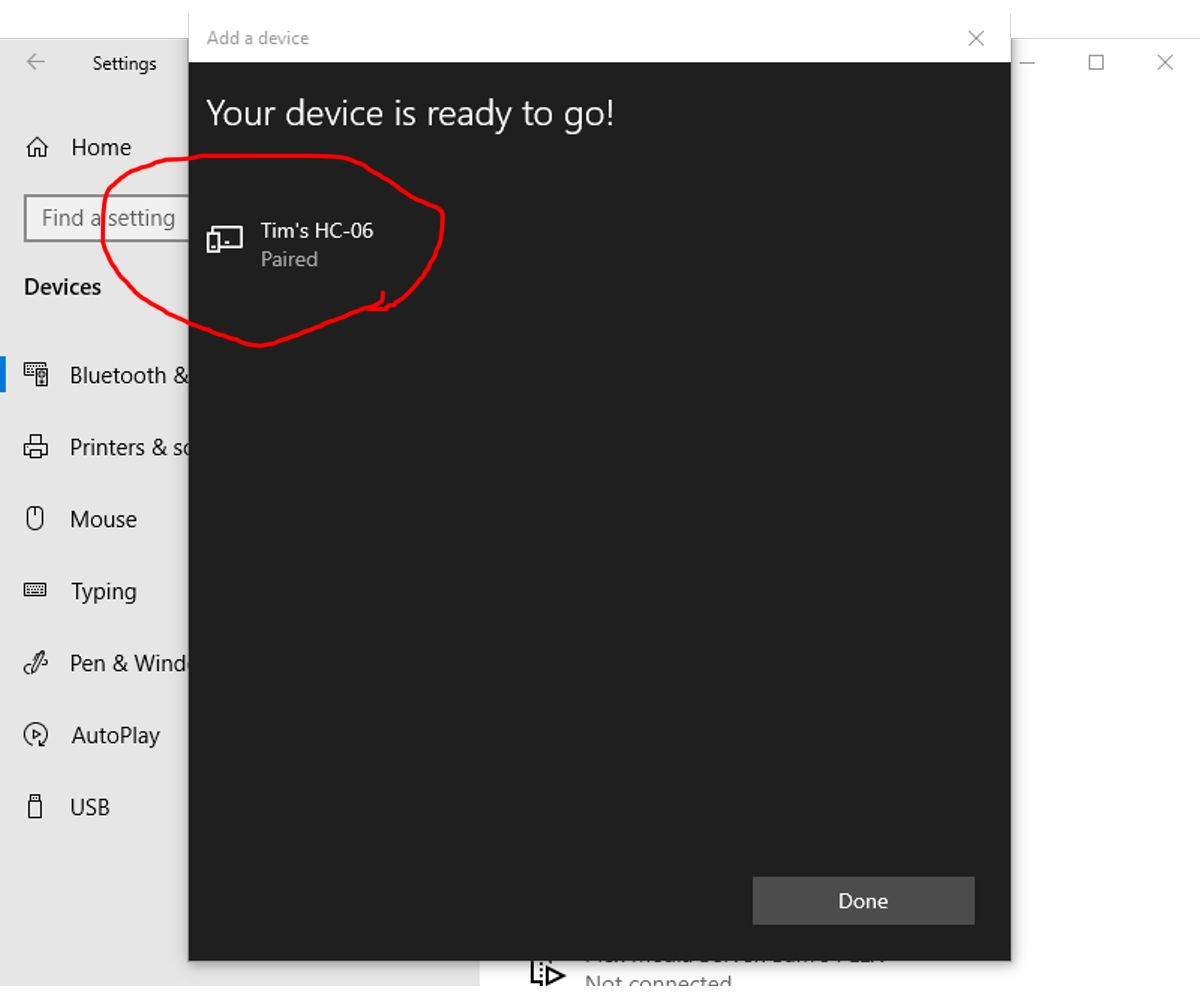Select the USB settings icon
The height and width of the screenshot is (1000, 1200).
pos(35,807)
